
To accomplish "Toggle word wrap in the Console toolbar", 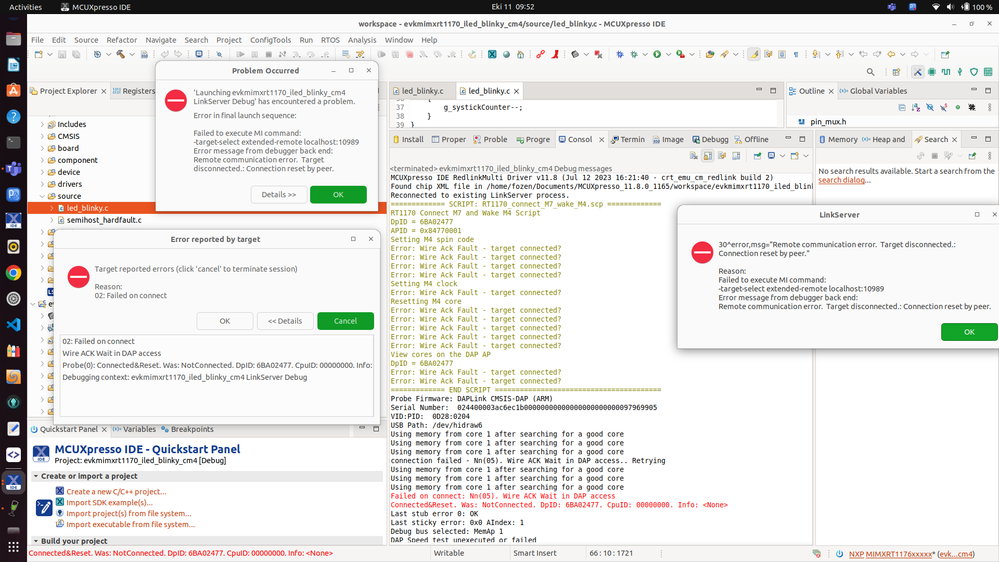I will click(x=722, y=155).
